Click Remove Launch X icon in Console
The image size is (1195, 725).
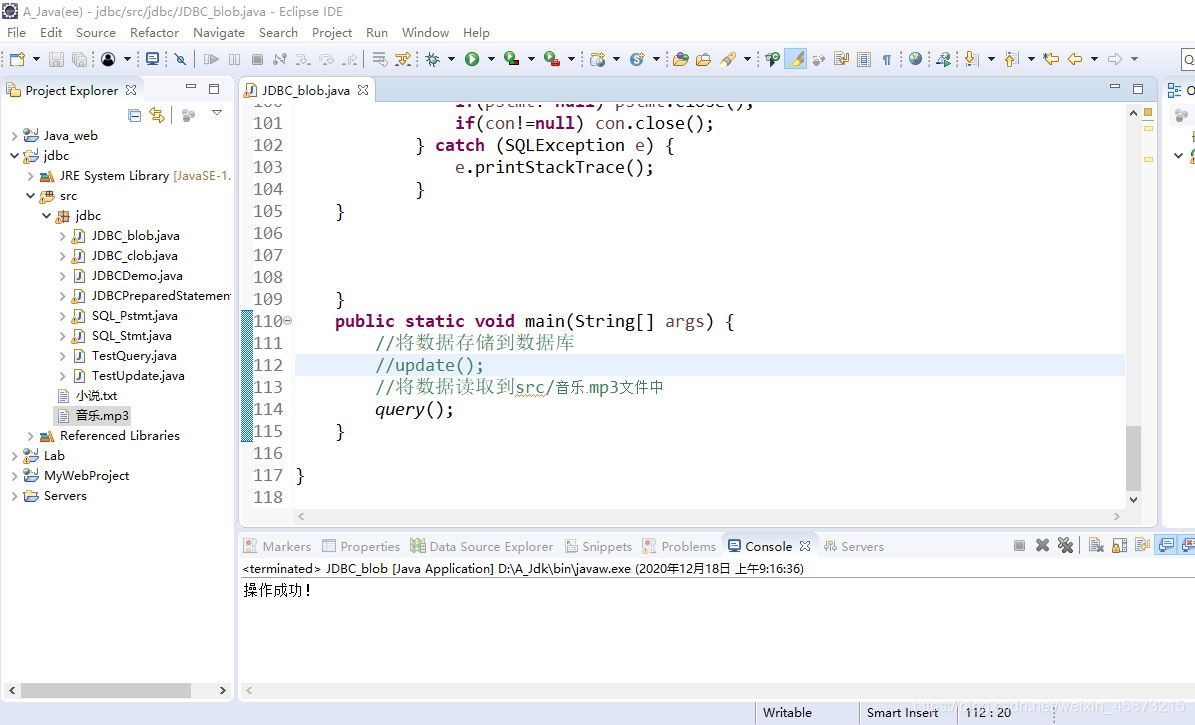click(1043, 545)
